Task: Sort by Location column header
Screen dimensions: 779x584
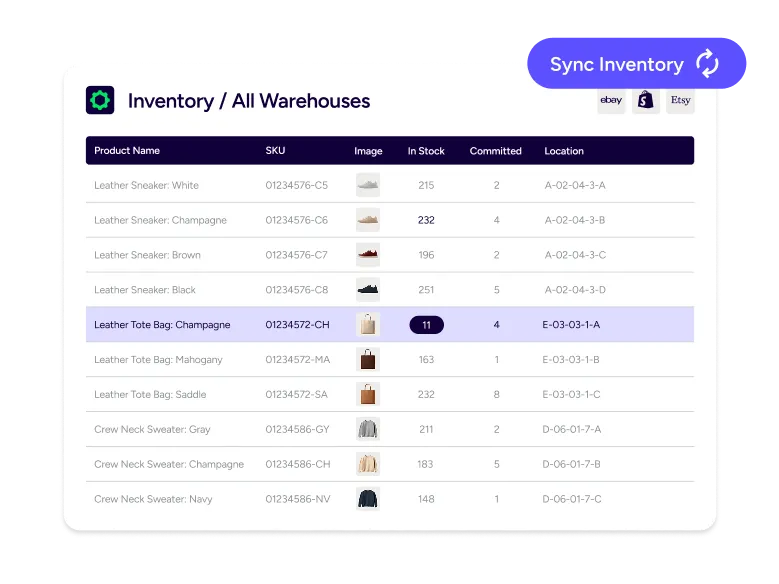Action: [564, 151]
